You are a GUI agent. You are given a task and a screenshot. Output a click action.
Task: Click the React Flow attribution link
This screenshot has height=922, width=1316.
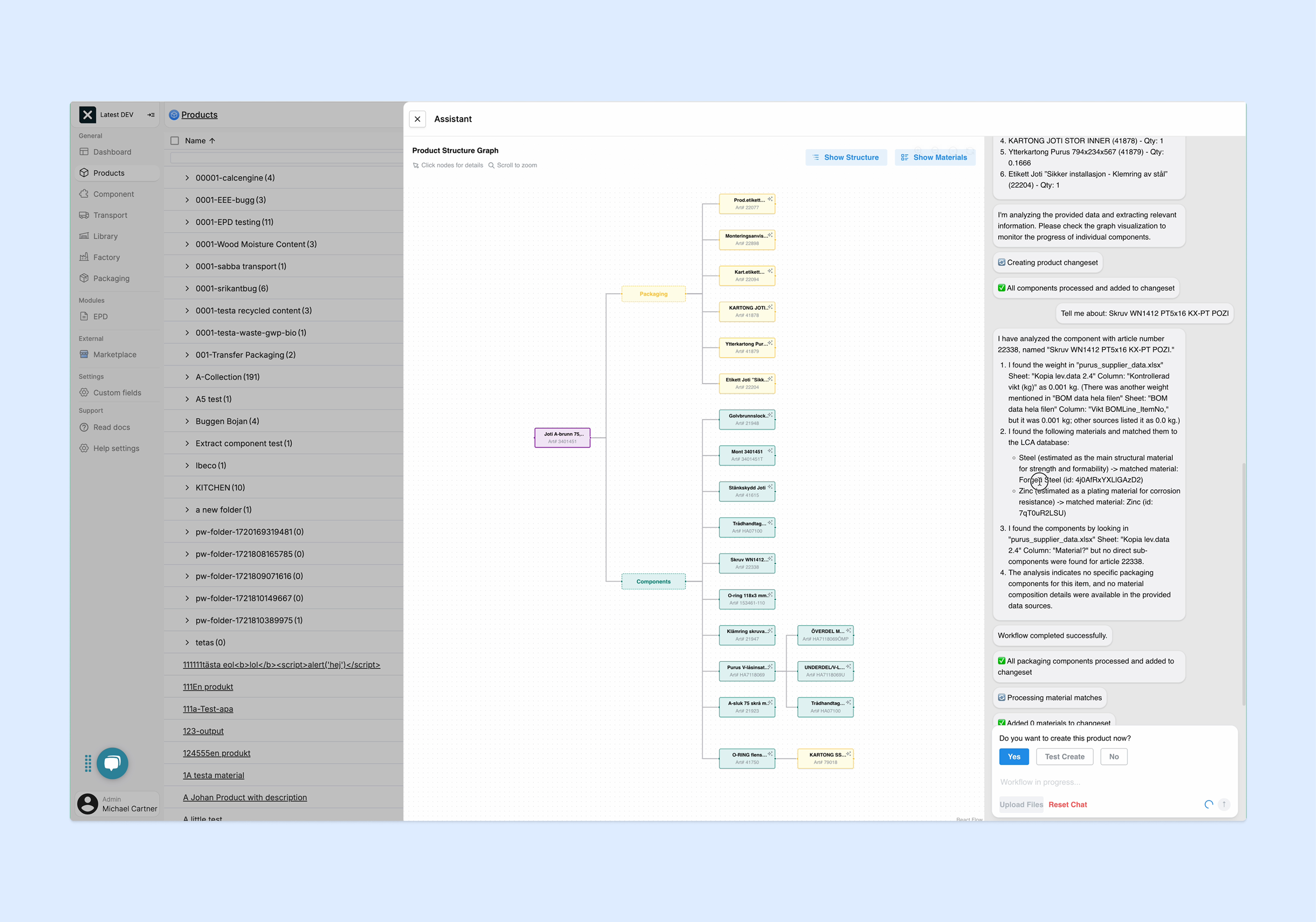tap(969, 819)
